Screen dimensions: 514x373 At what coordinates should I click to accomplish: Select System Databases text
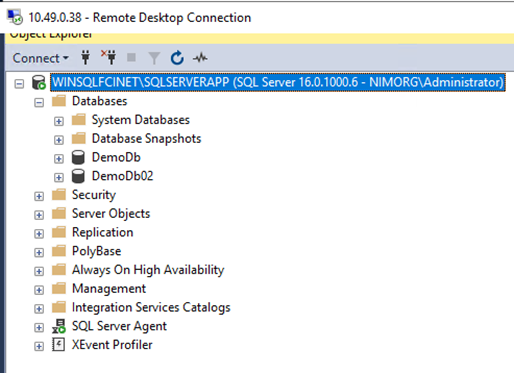pos(141,120)
